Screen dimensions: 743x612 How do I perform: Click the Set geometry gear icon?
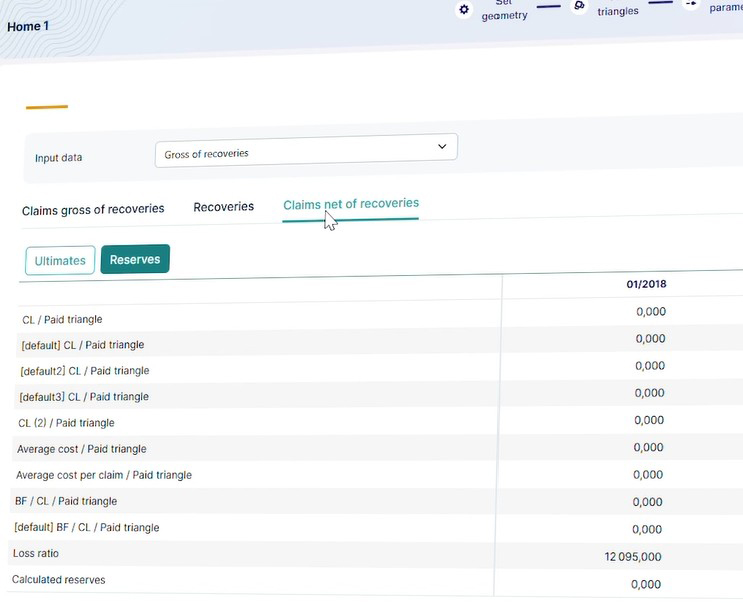[x=463, y=9]
